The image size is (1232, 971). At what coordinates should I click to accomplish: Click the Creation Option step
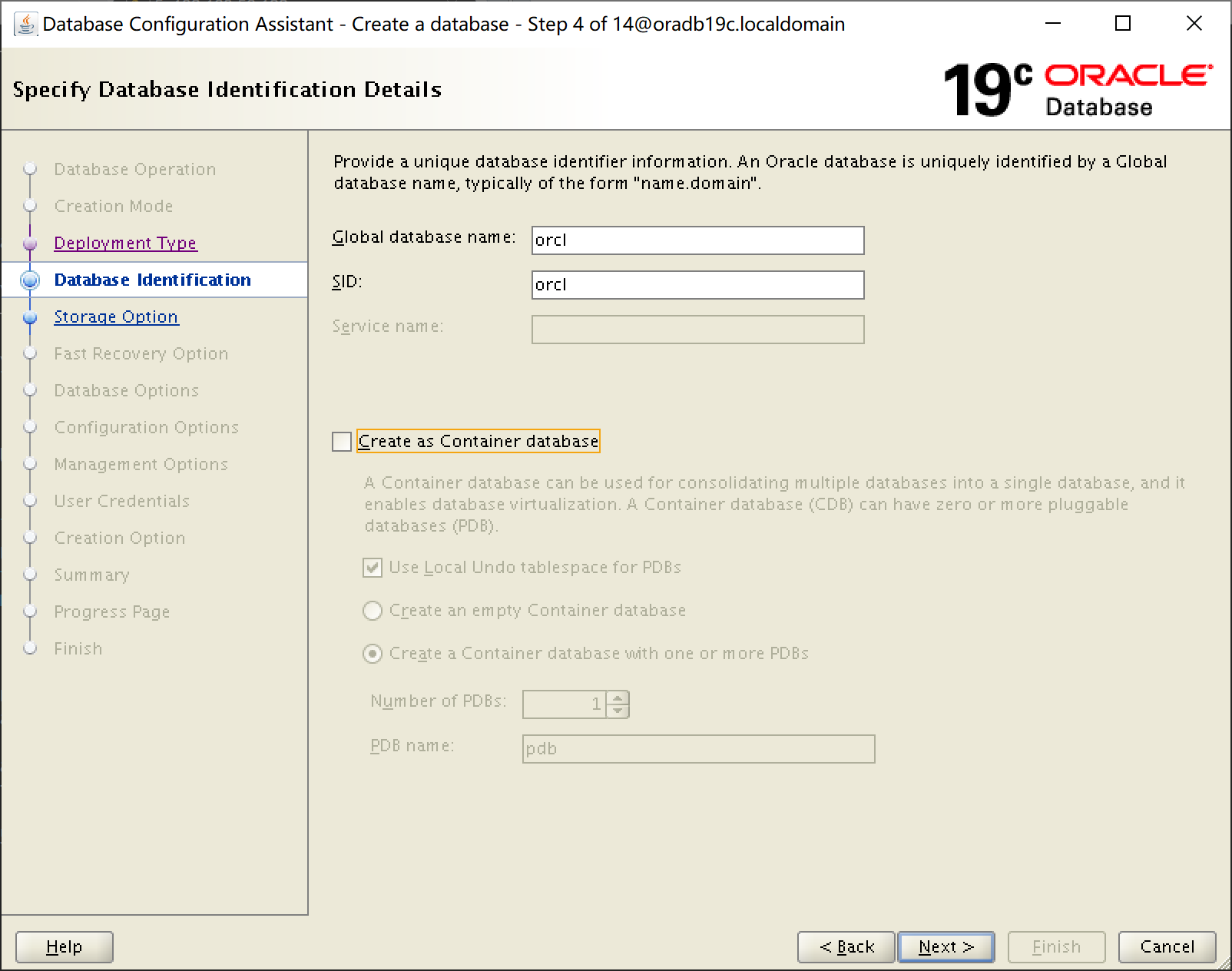[120, 538]
